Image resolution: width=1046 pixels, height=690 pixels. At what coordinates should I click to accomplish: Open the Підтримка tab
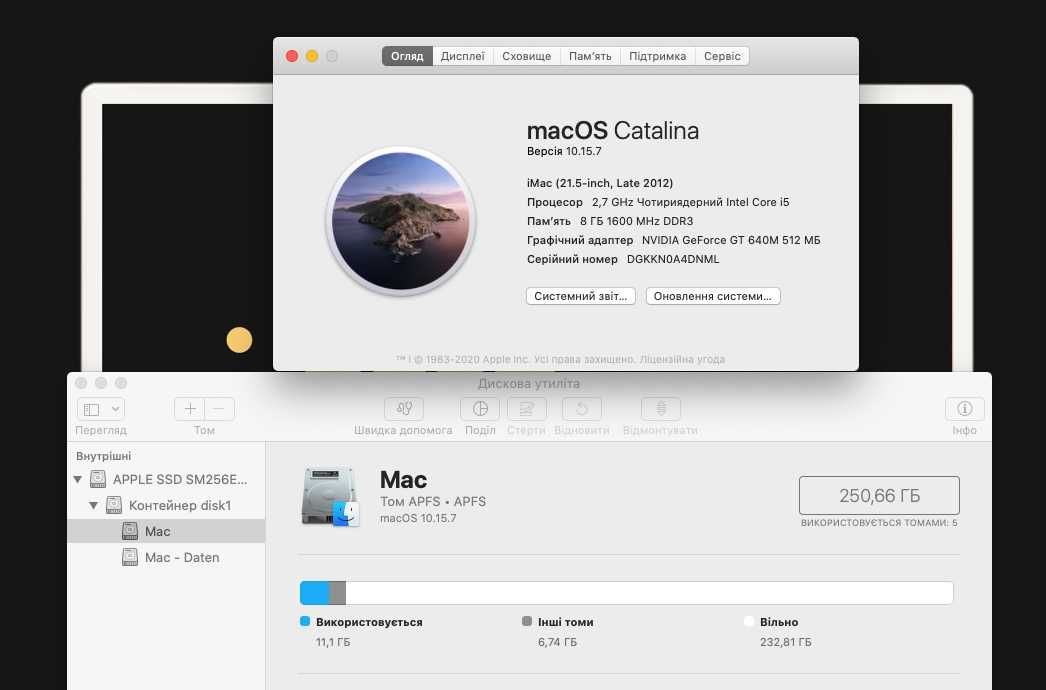657,56
